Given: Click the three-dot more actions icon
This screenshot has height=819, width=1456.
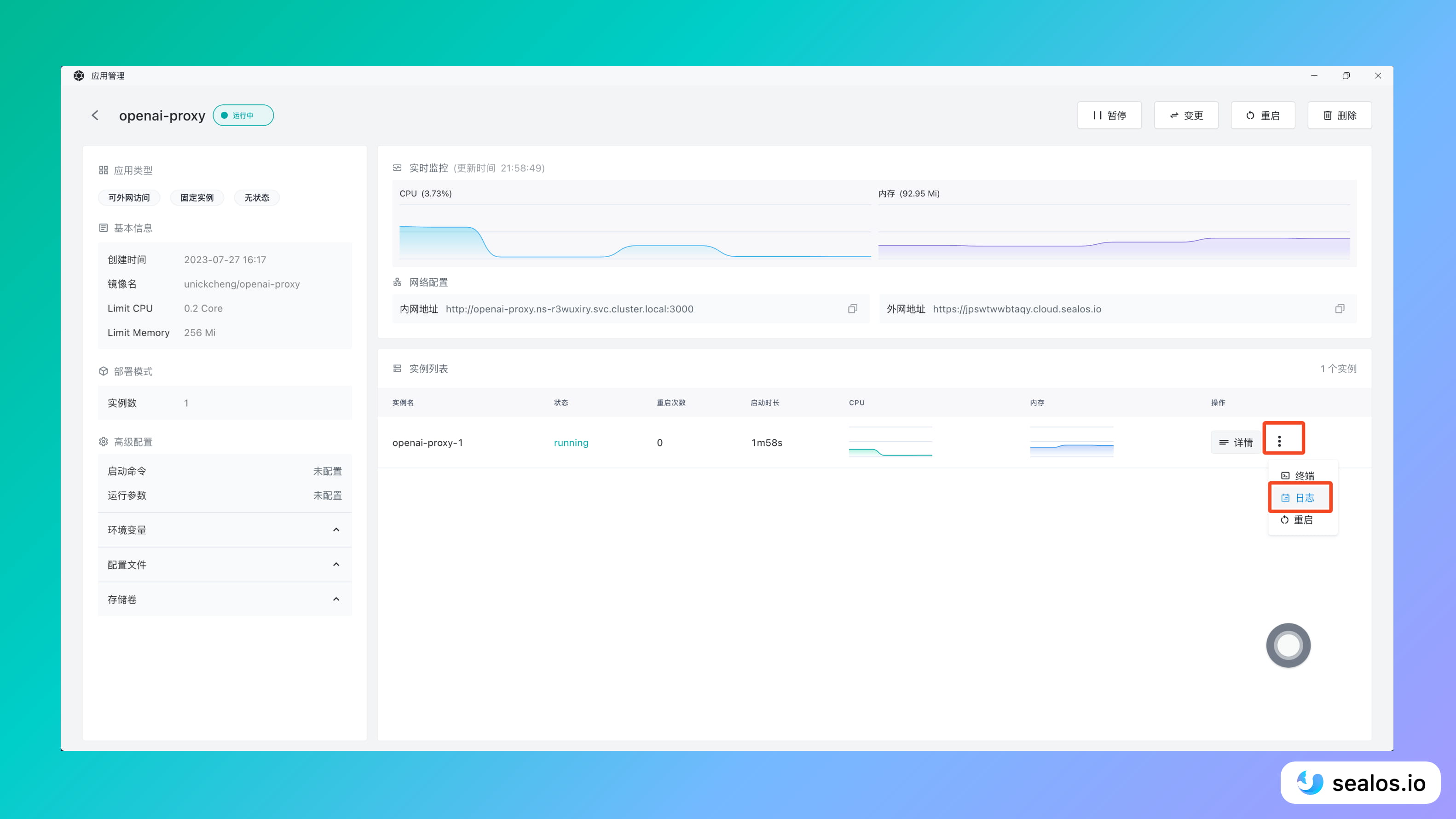Looking at the screenshot, I should tap(1280, 441).
